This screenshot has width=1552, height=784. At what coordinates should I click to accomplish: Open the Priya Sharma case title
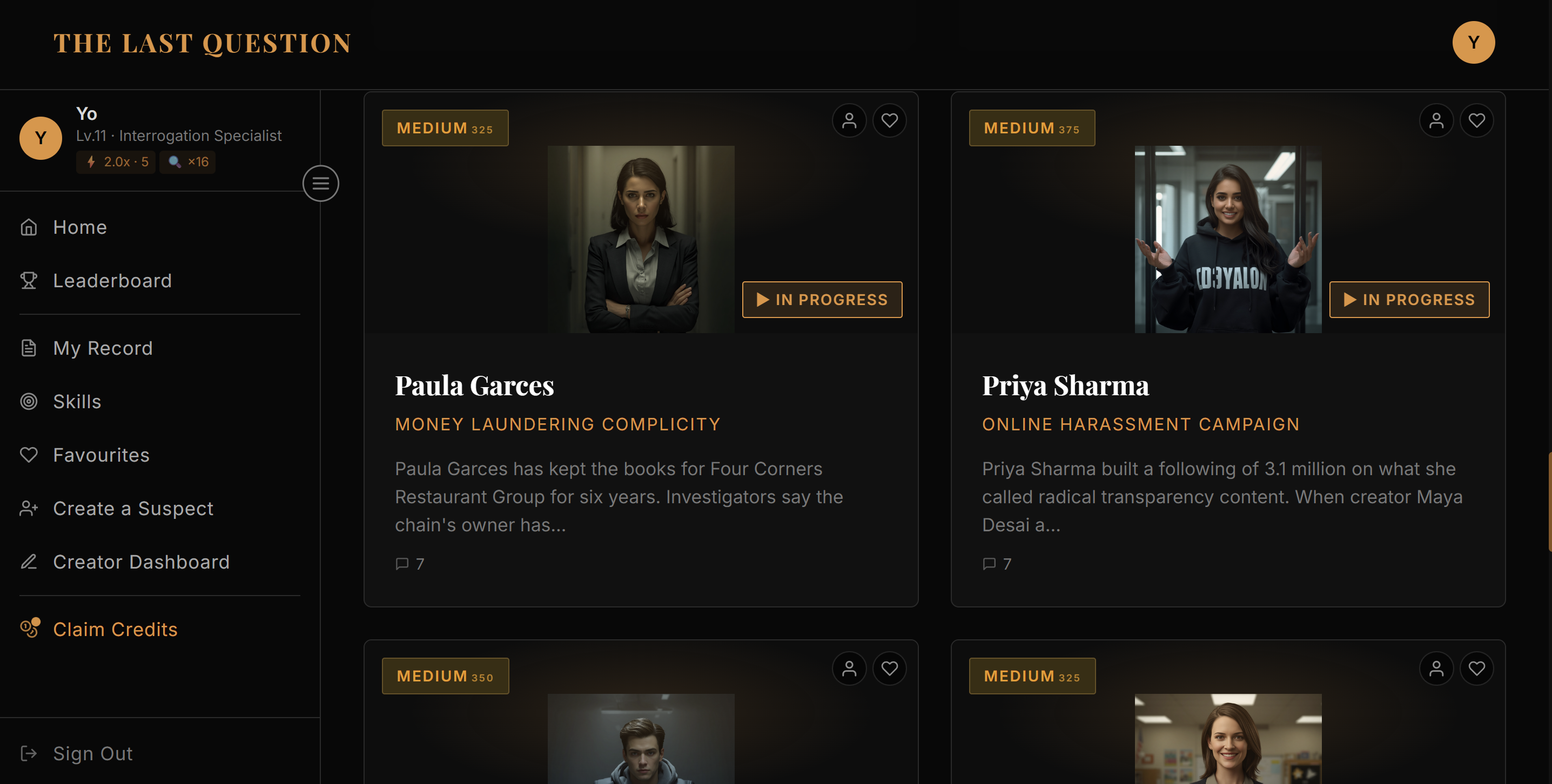coord(1065,386)
